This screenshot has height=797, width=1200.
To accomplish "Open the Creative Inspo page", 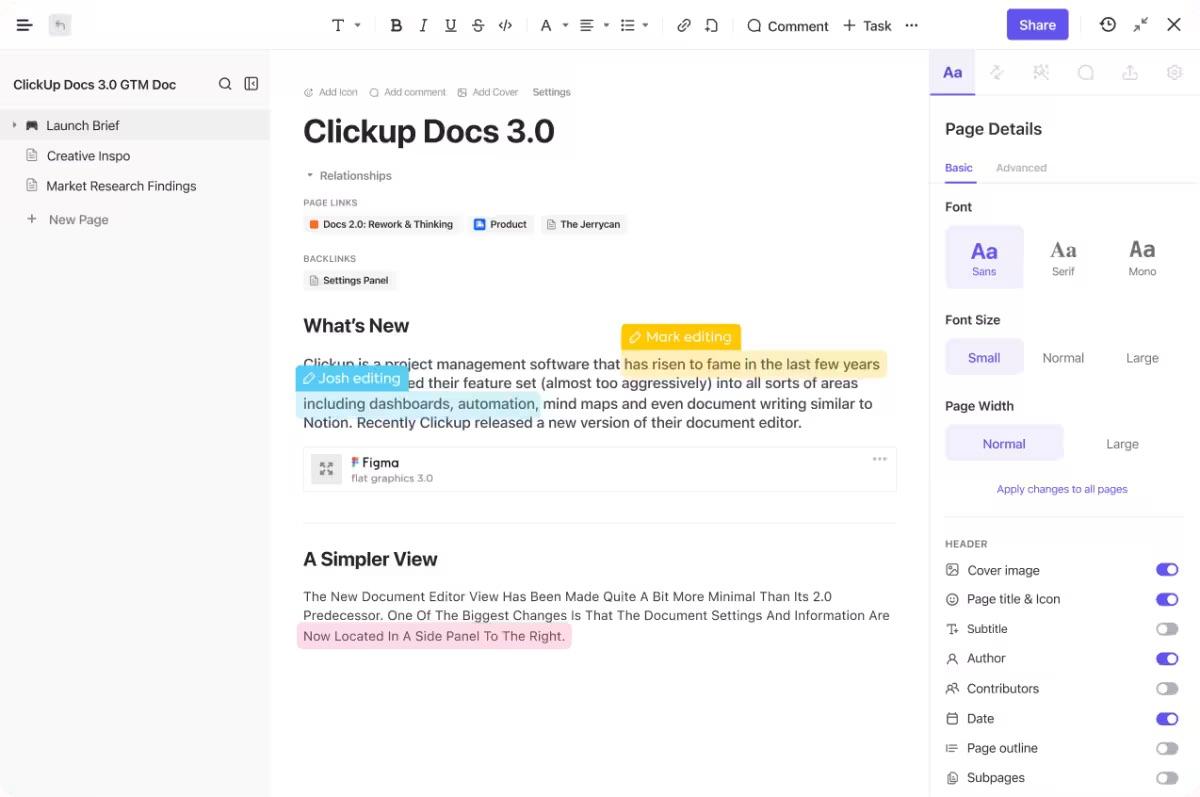I will tap(88, 156).
